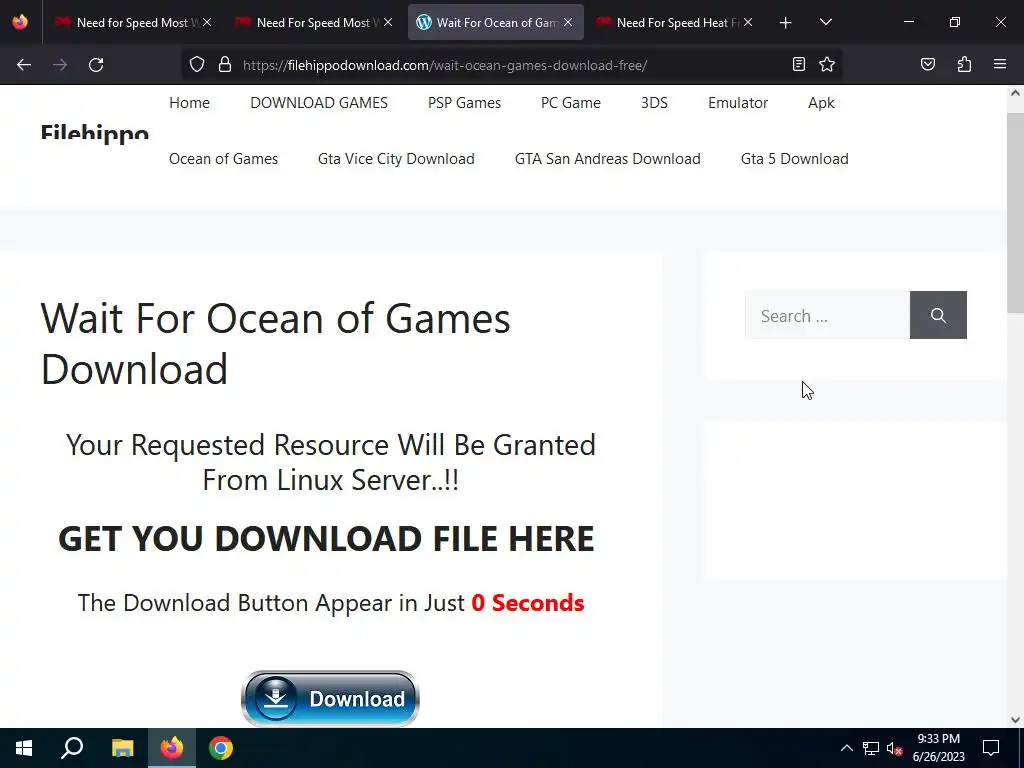Image resolution: width=1024 pixels, height=768 pixels.
Task: Open Windows taskbar search
Action: 72,748
